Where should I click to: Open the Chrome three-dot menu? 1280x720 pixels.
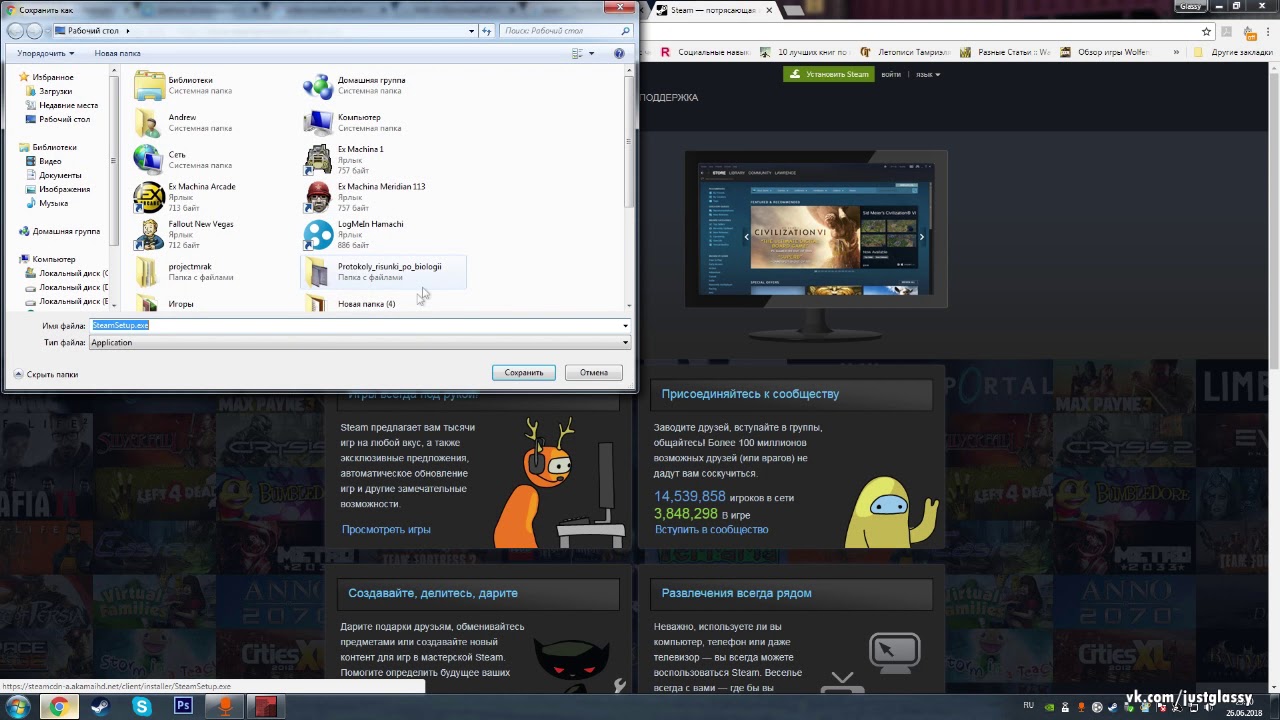point(1266,31)
